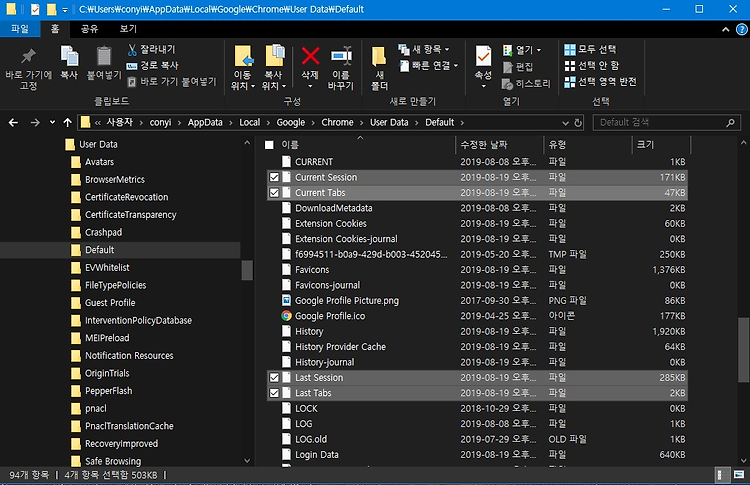Open Easy access (빠른 연결) dropdown
The image size is (750, 485).
click(429, 66)
